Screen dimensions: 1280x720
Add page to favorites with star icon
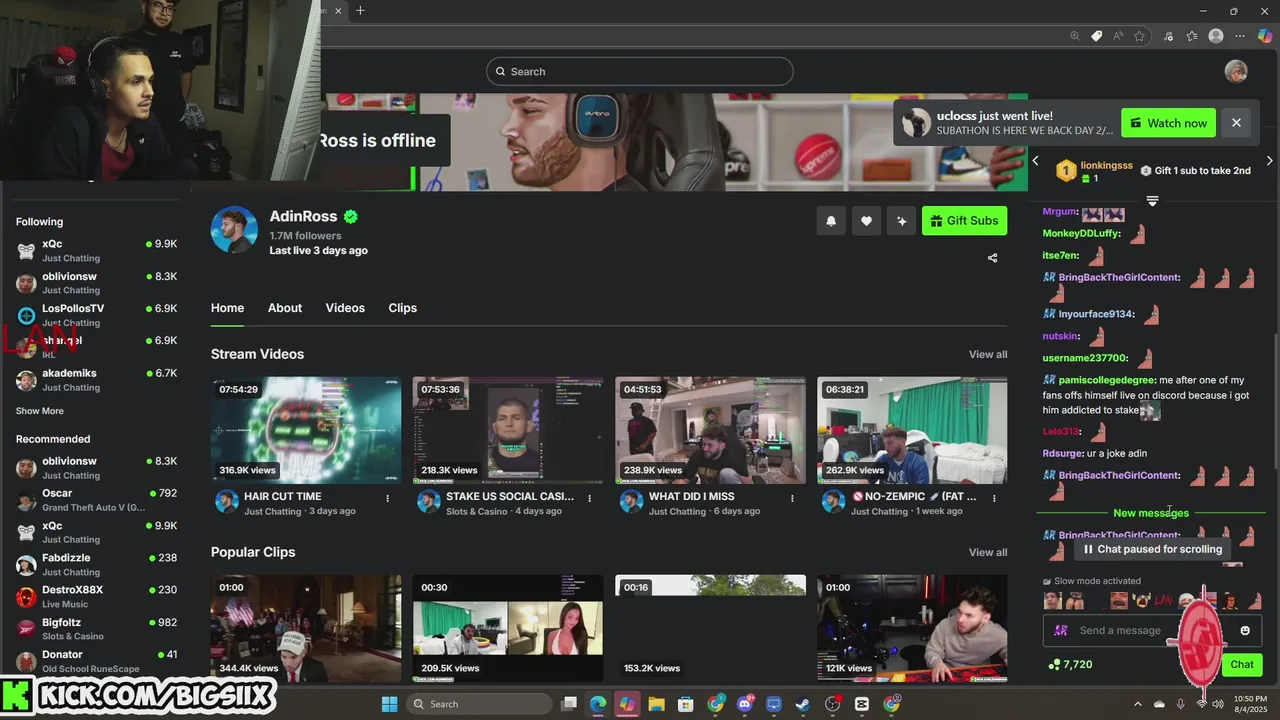coord(1140,36)
